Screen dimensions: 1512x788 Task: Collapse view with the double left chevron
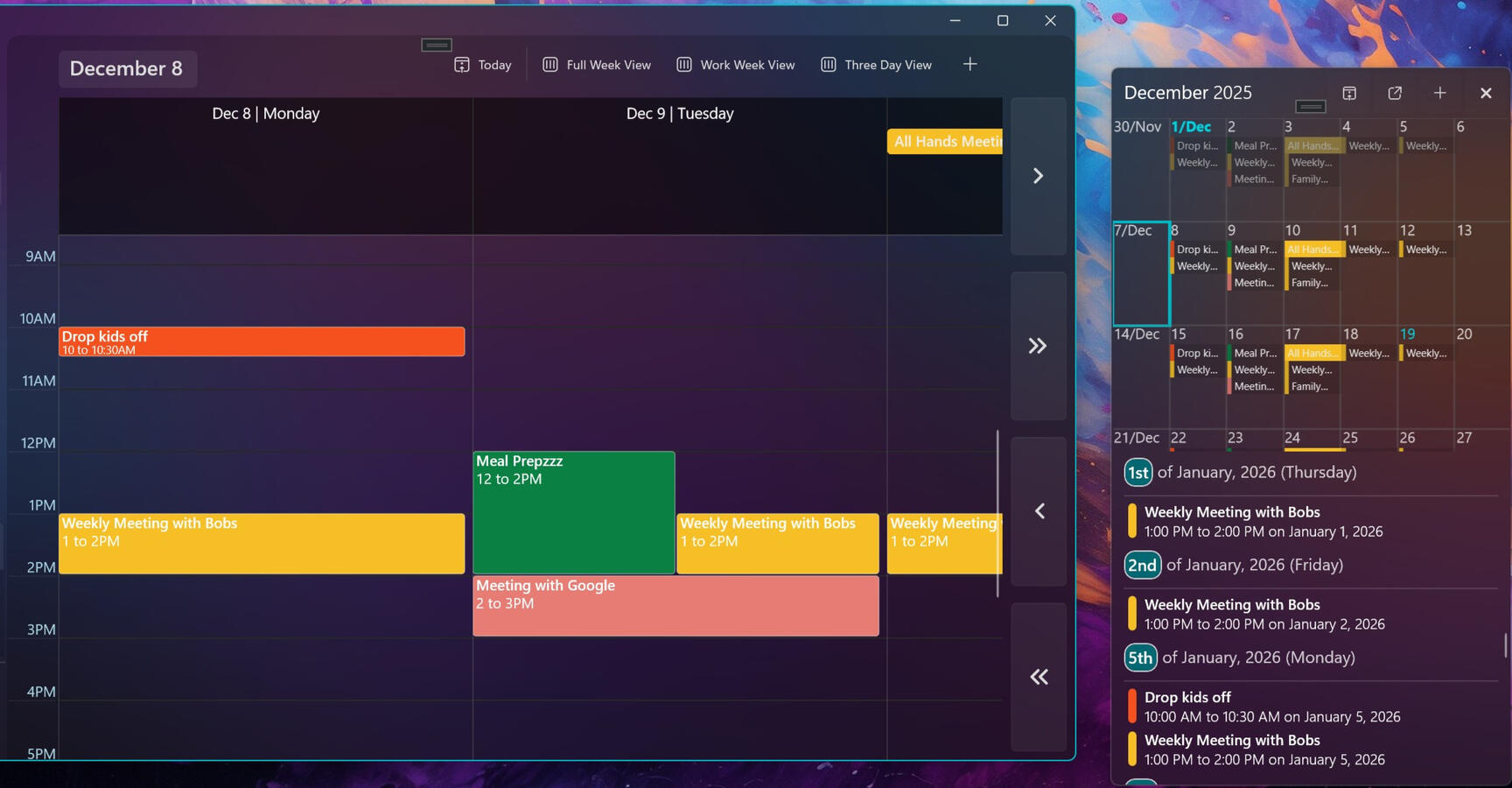(1038, 676)
